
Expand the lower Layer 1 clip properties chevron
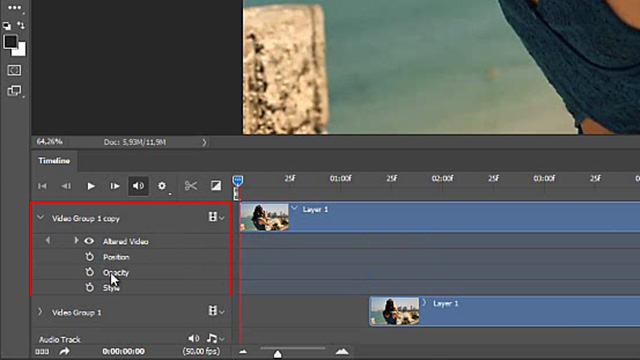click(424, 303)
